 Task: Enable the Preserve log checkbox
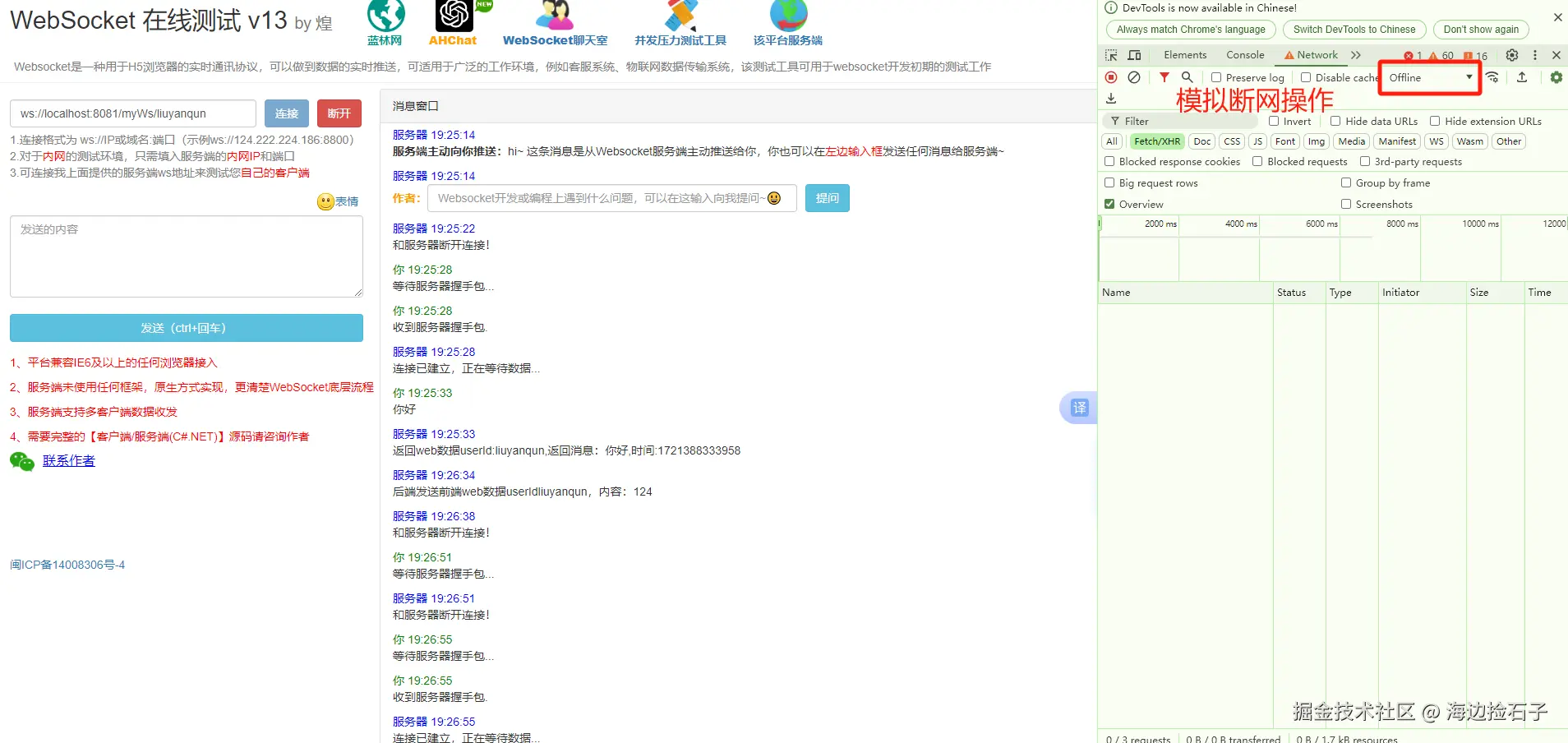[1216, 77]
